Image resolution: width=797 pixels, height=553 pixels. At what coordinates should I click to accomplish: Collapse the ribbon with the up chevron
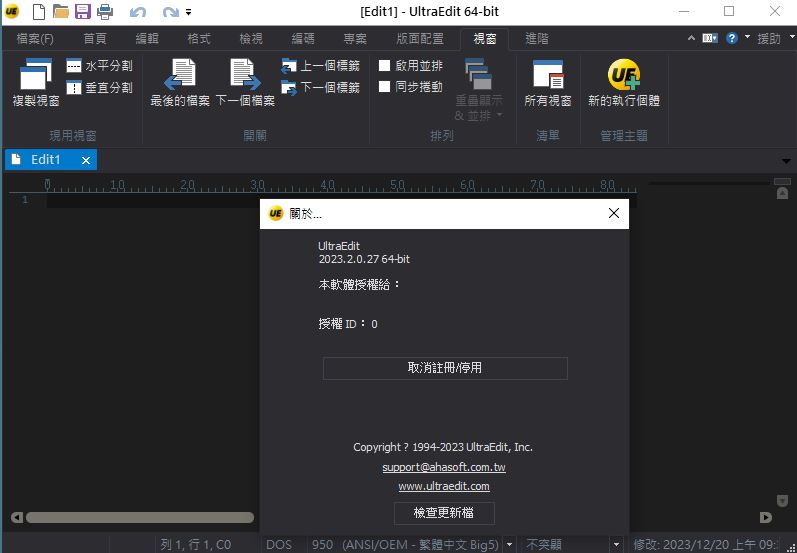click(x=691, y=38)
